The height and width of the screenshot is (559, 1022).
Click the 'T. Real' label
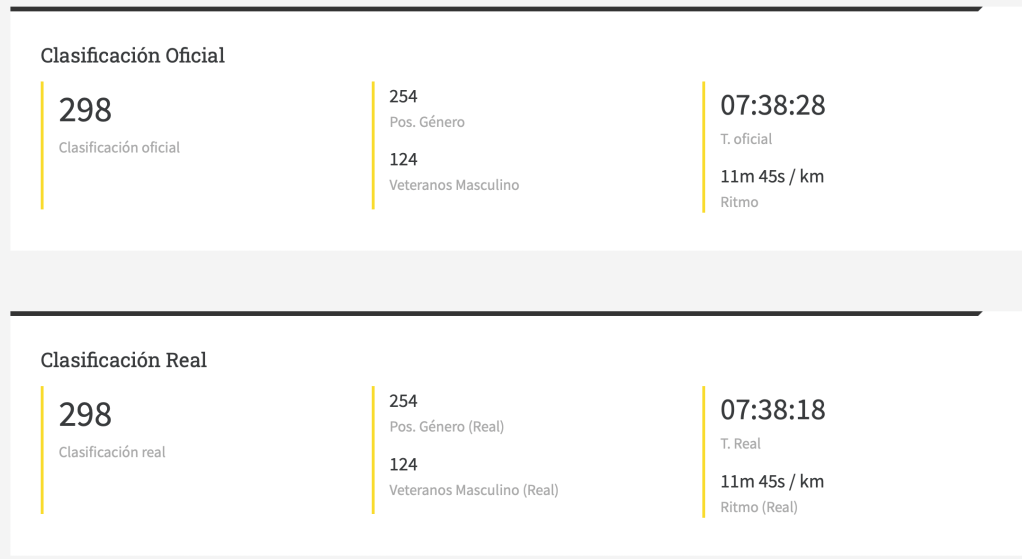point(740,444)
